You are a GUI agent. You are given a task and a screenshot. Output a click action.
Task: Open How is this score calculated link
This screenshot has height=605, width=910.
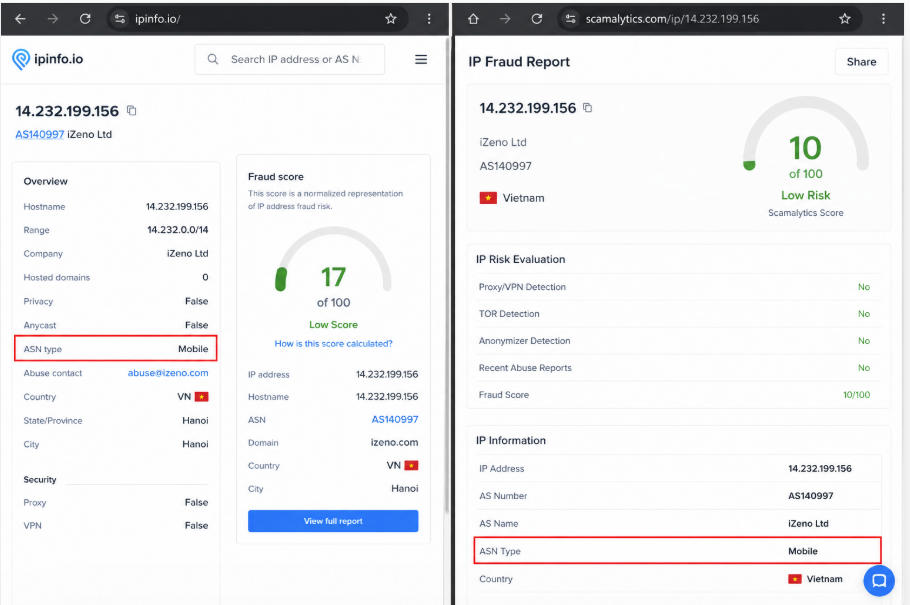[333, 344]
